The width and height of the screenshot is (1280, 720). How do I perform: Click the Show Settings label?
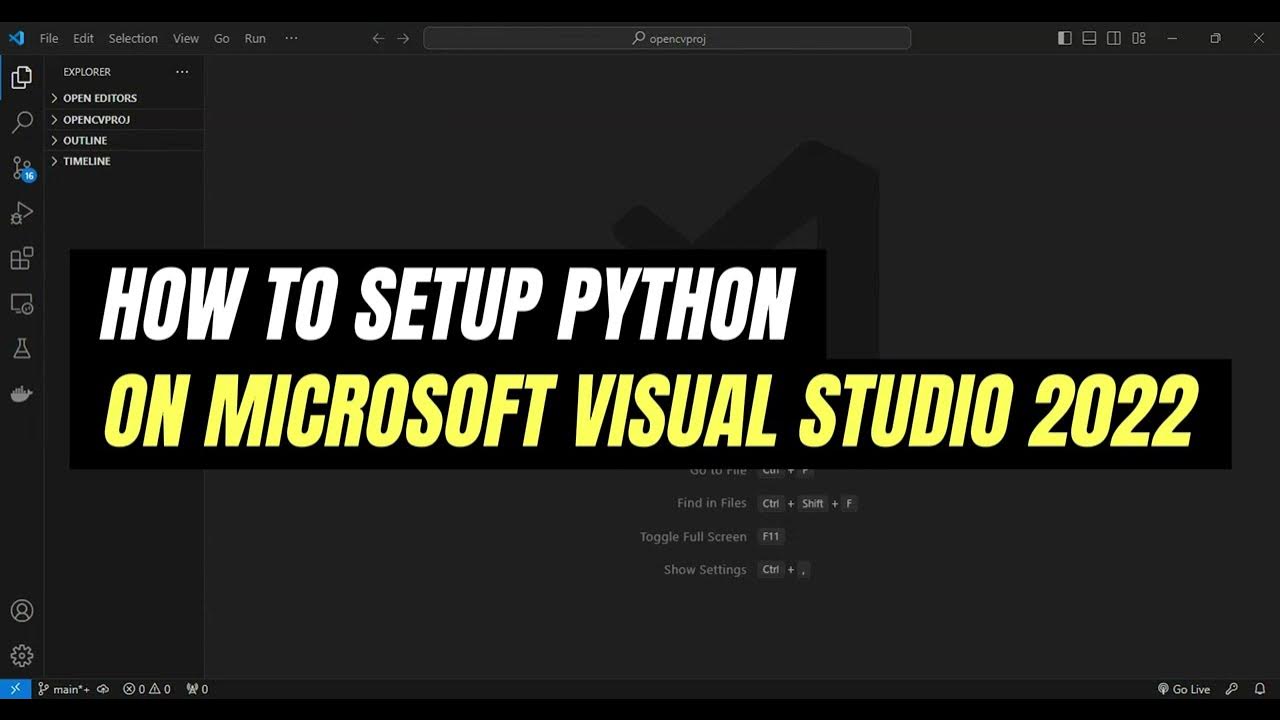coord(705,570)
